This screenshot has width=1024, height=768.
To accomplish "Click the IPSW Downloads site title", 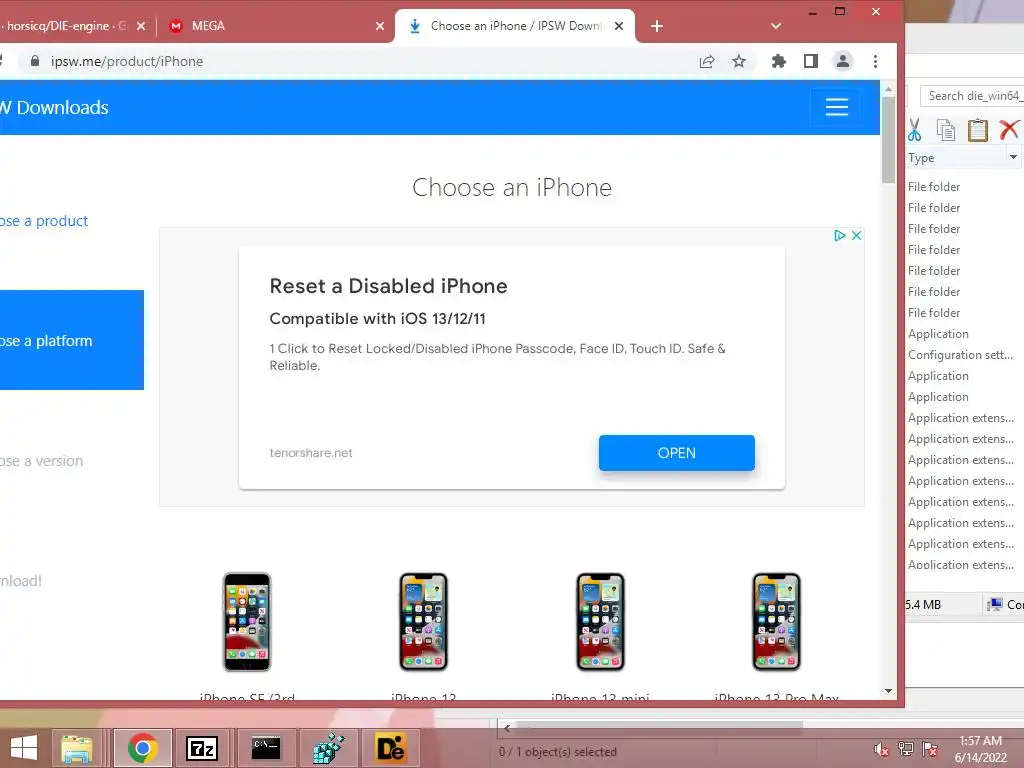I will tap(54, 108).
